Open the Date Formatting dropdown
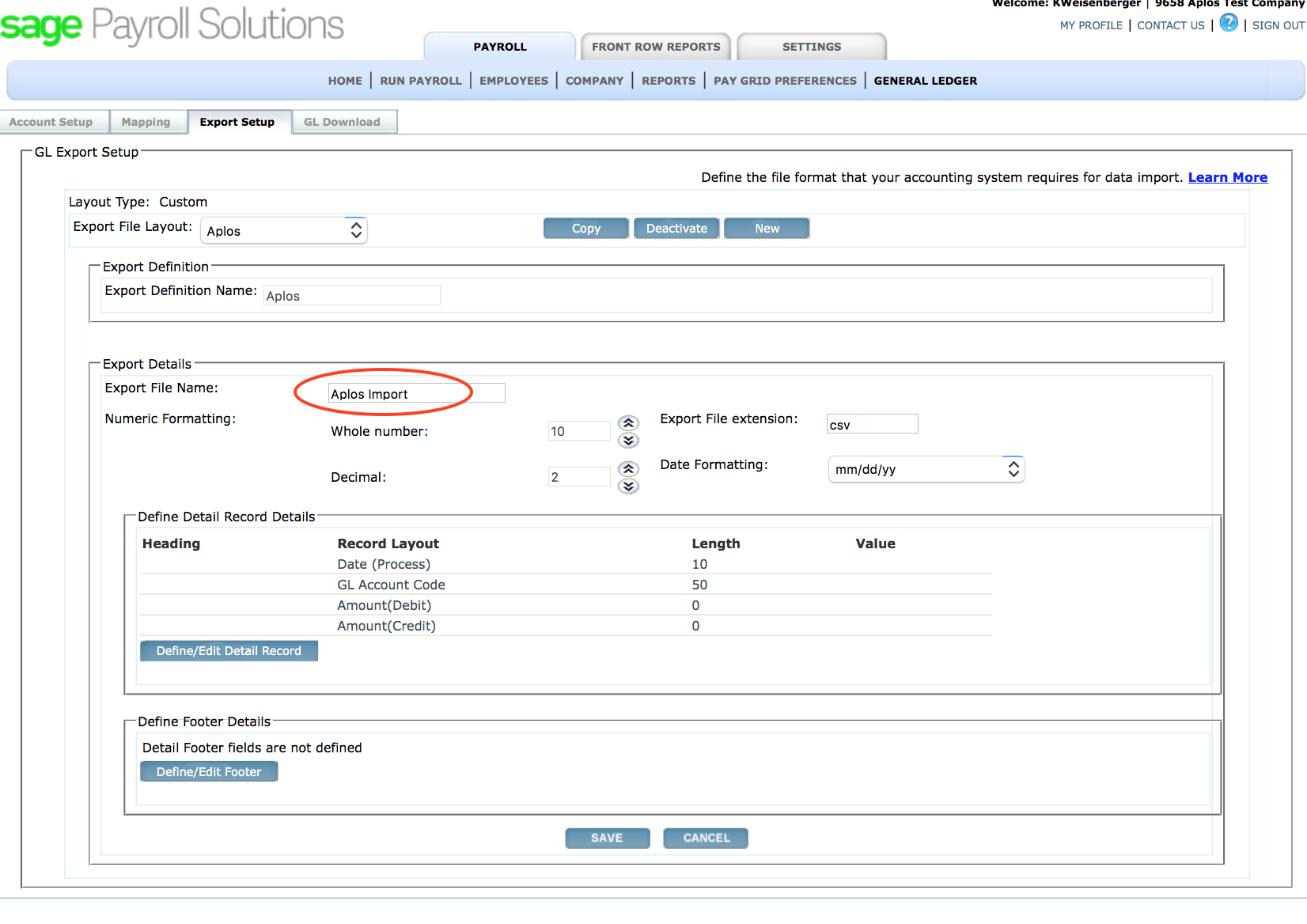 (926, 469)
